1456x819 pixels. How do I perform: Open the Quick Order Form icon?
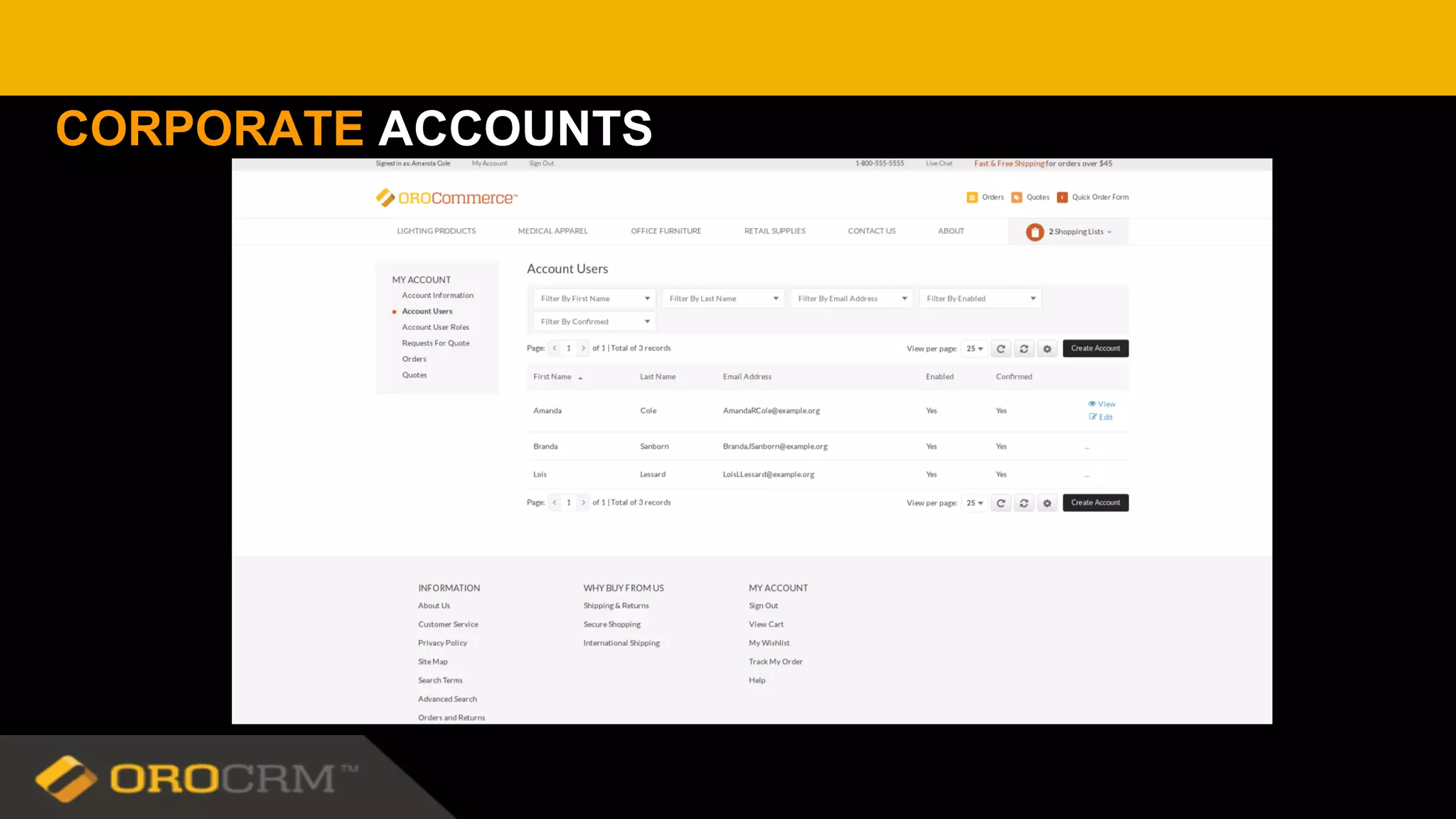(x=1062, y=198)
